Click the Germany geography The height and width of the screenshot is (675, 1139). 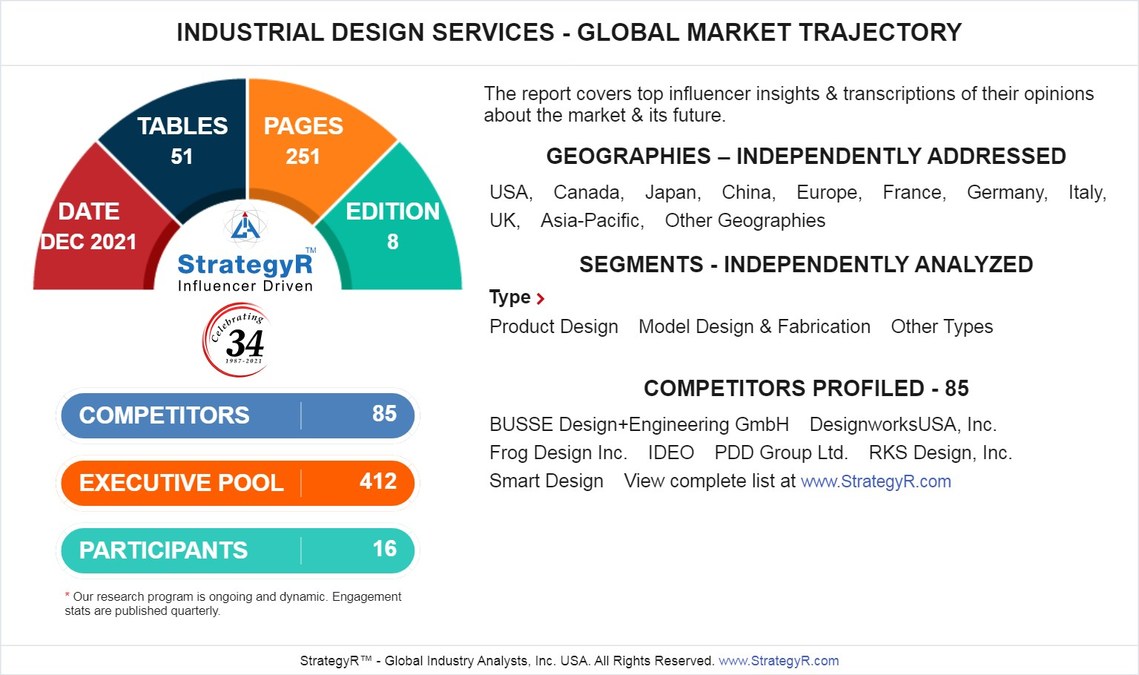tap(1007, 193)
